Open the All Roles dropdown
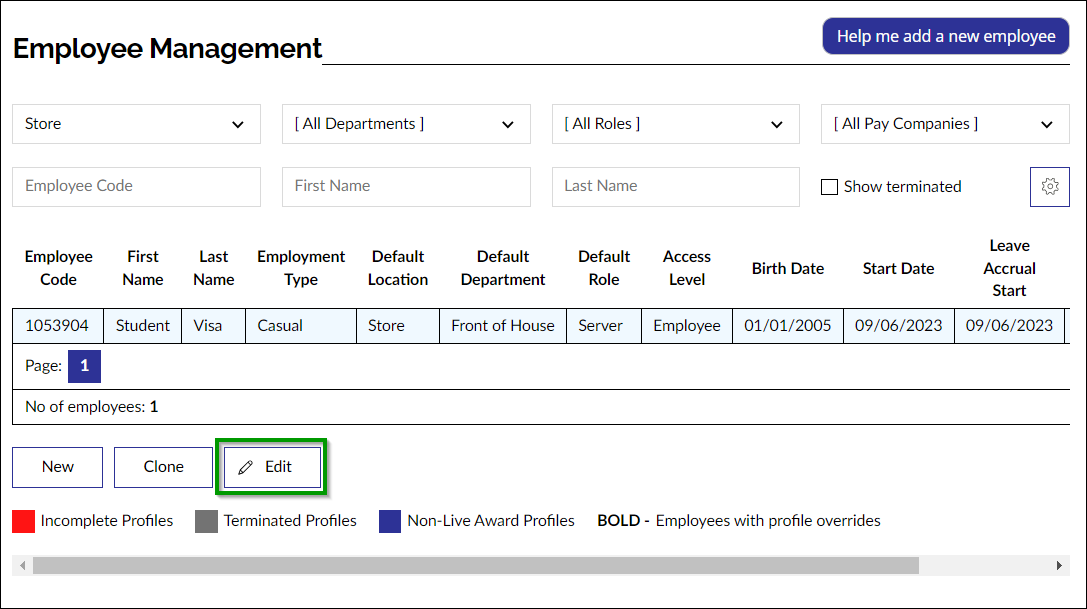1087x609 pixels. (675, 123)
